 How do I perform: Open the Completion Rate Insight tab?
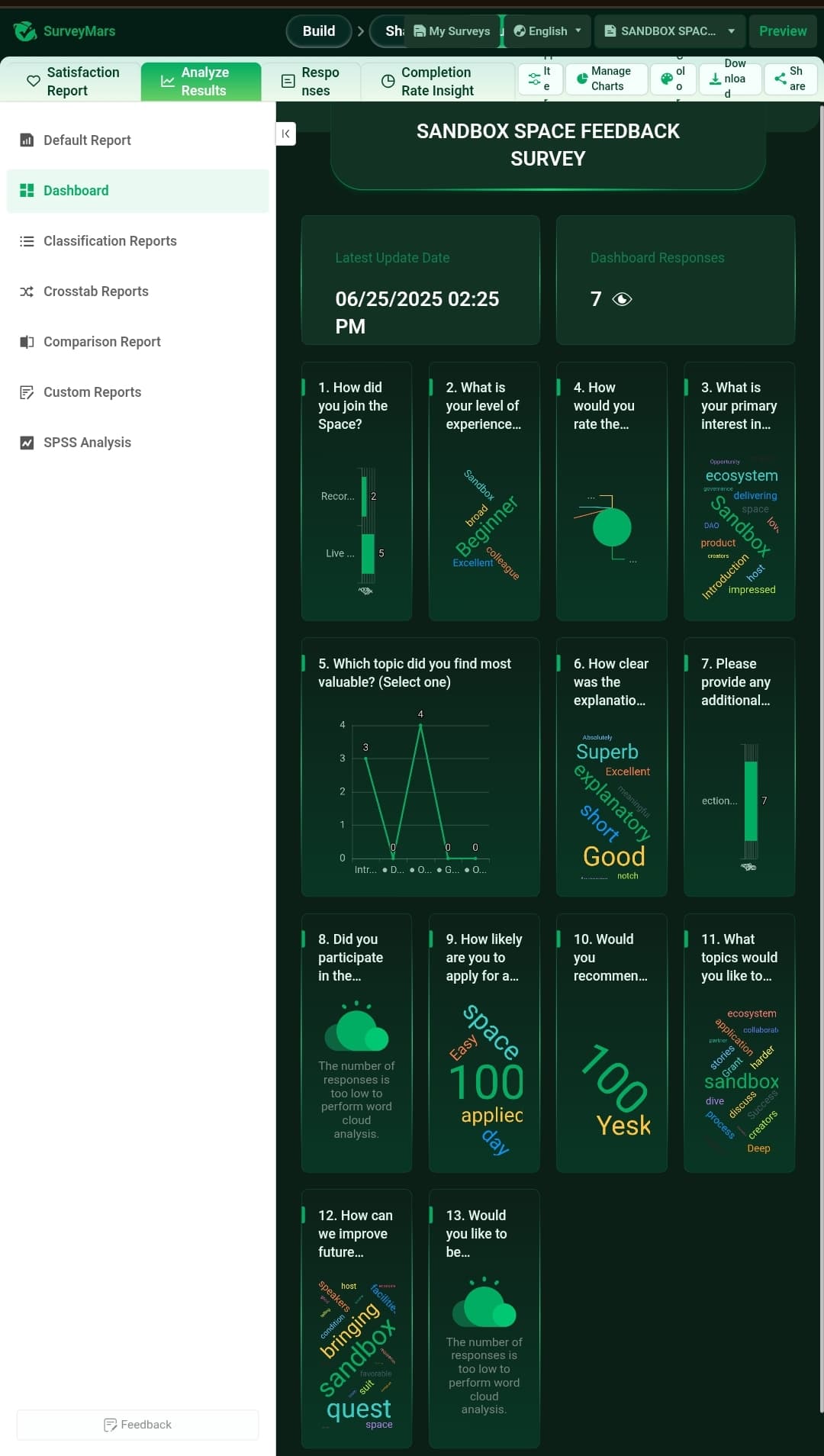point(438,82)
